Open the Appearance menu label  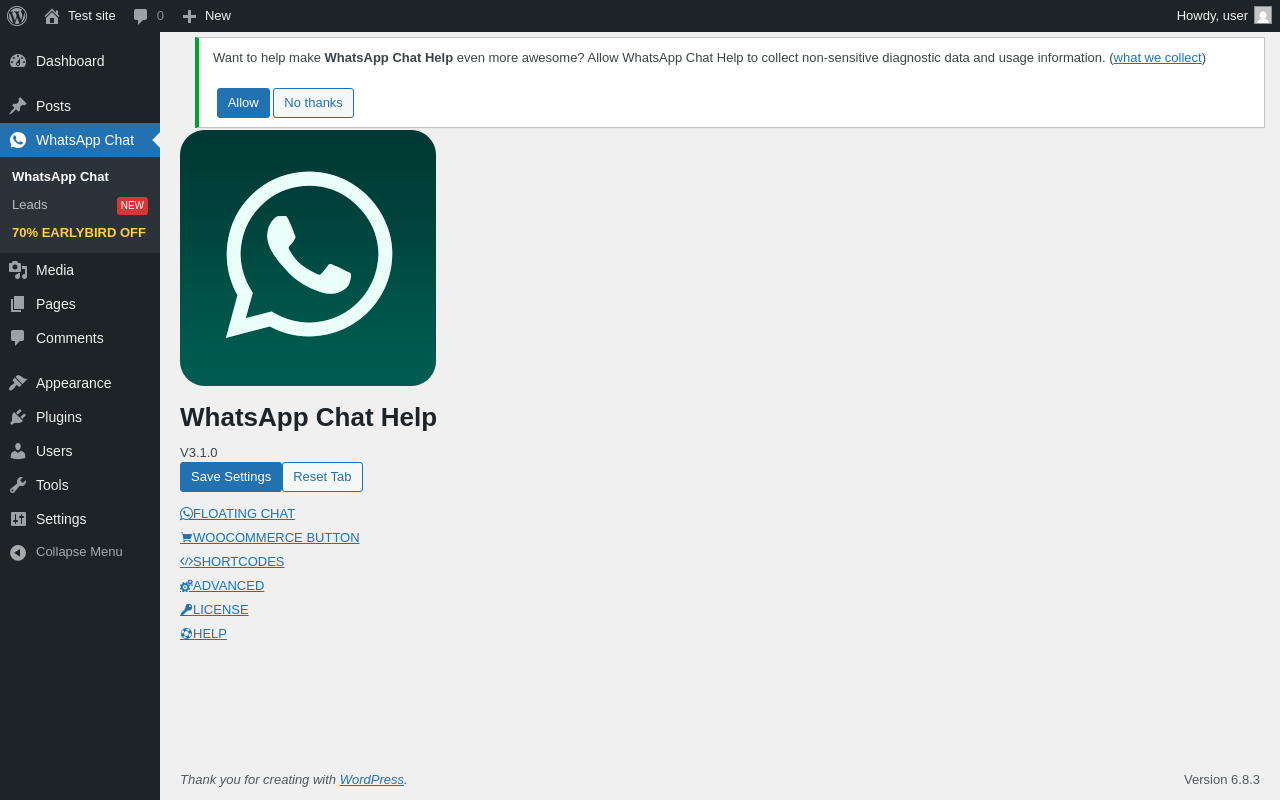74,383
